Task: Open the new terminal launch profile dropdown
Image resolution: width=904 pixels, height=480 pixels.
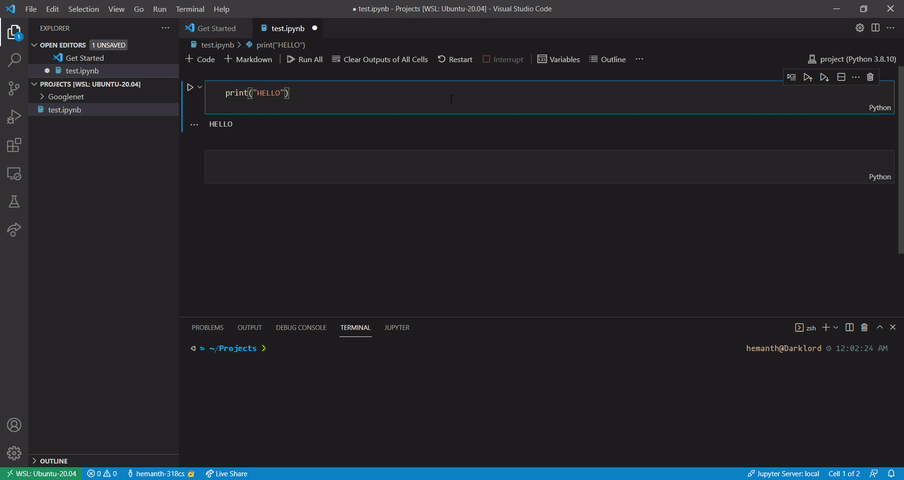Action: tap(835, 327)
